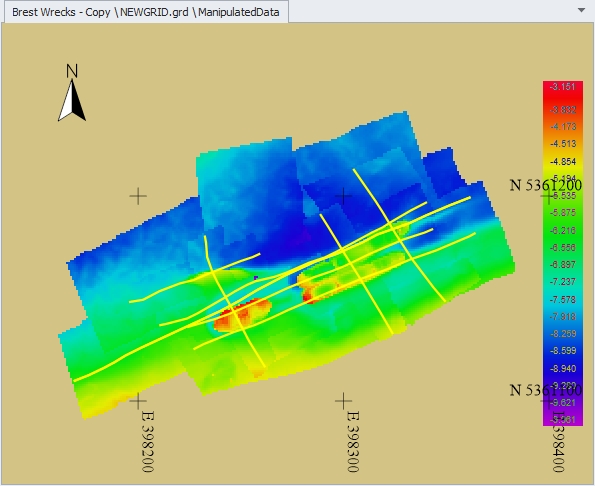Select the Brest Wrecks NEWGRID.grd ManipulatedData tab
The width and height of the screenshot is (595, 486).
click(146, 12)
